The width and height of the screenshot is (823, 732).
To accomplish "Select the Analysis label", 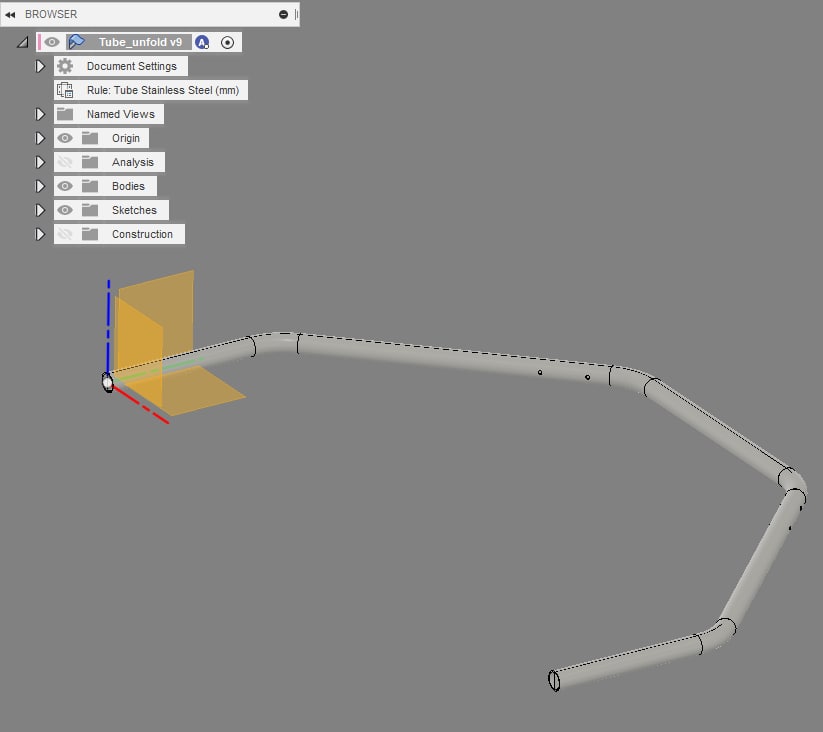I will tap(133, 162).
